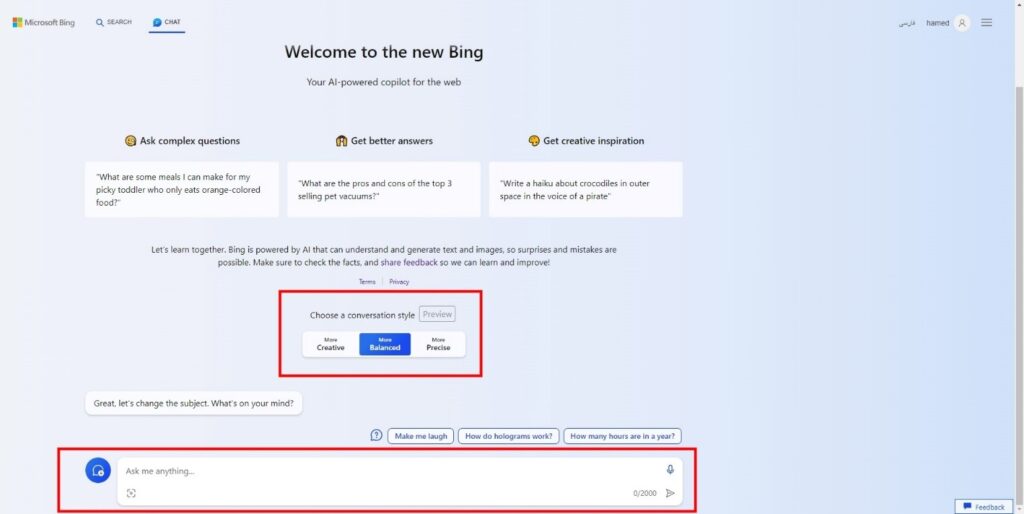
Task: Click the send arrow icon
Action: tap(670, 493)
